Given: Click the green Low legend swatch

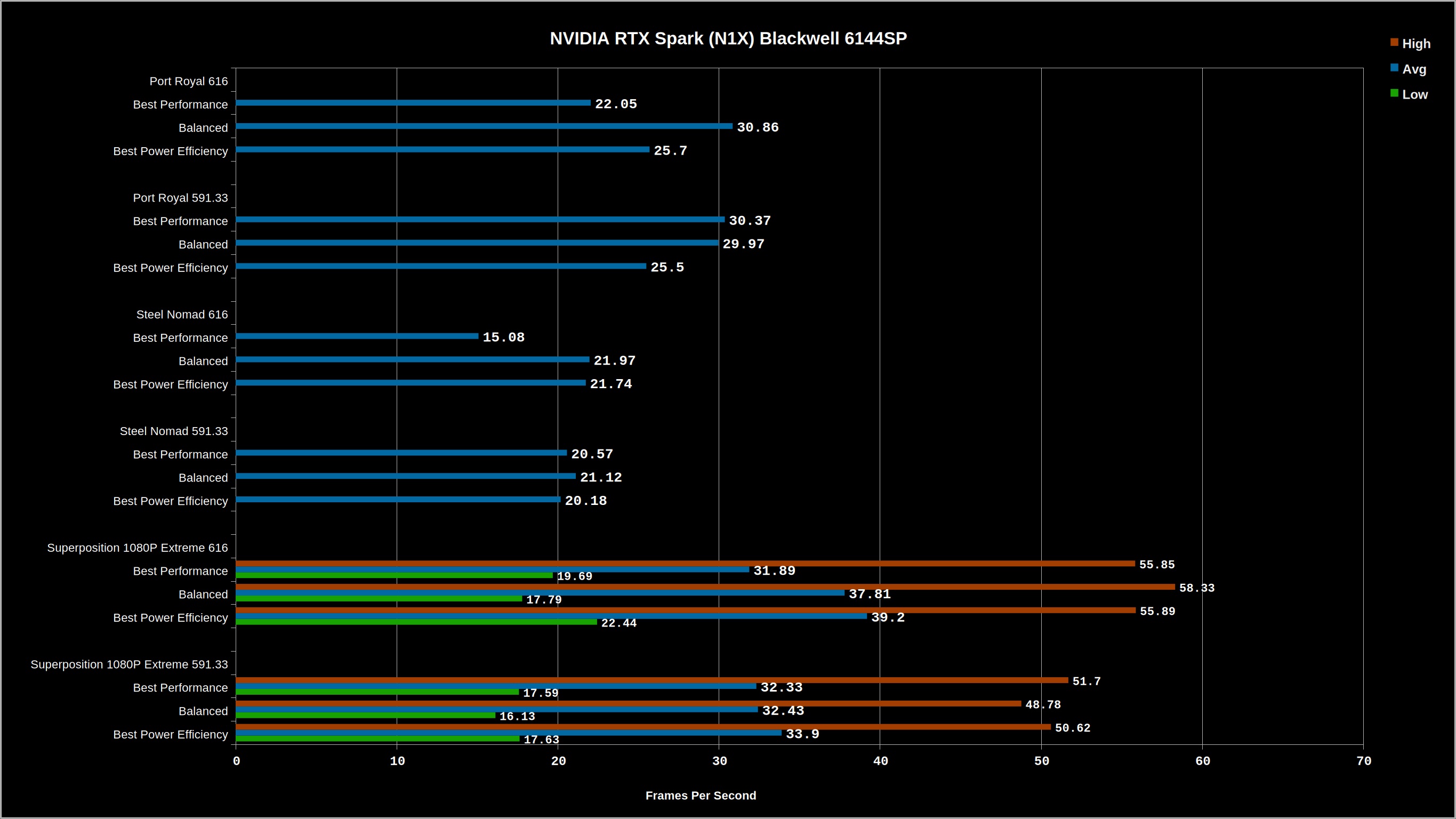Looking at the screenshot, I should [1394, 93].
